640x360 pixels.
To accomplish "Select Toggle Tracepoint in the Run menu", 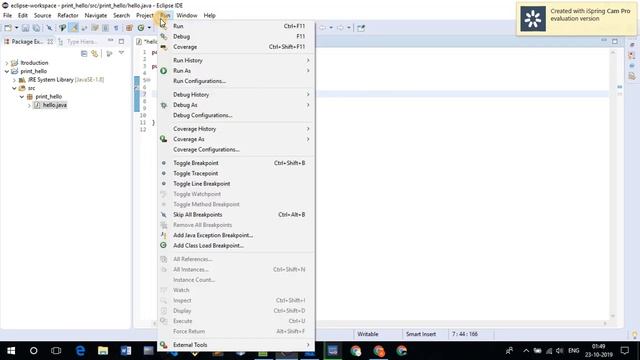I will [236, 173].
